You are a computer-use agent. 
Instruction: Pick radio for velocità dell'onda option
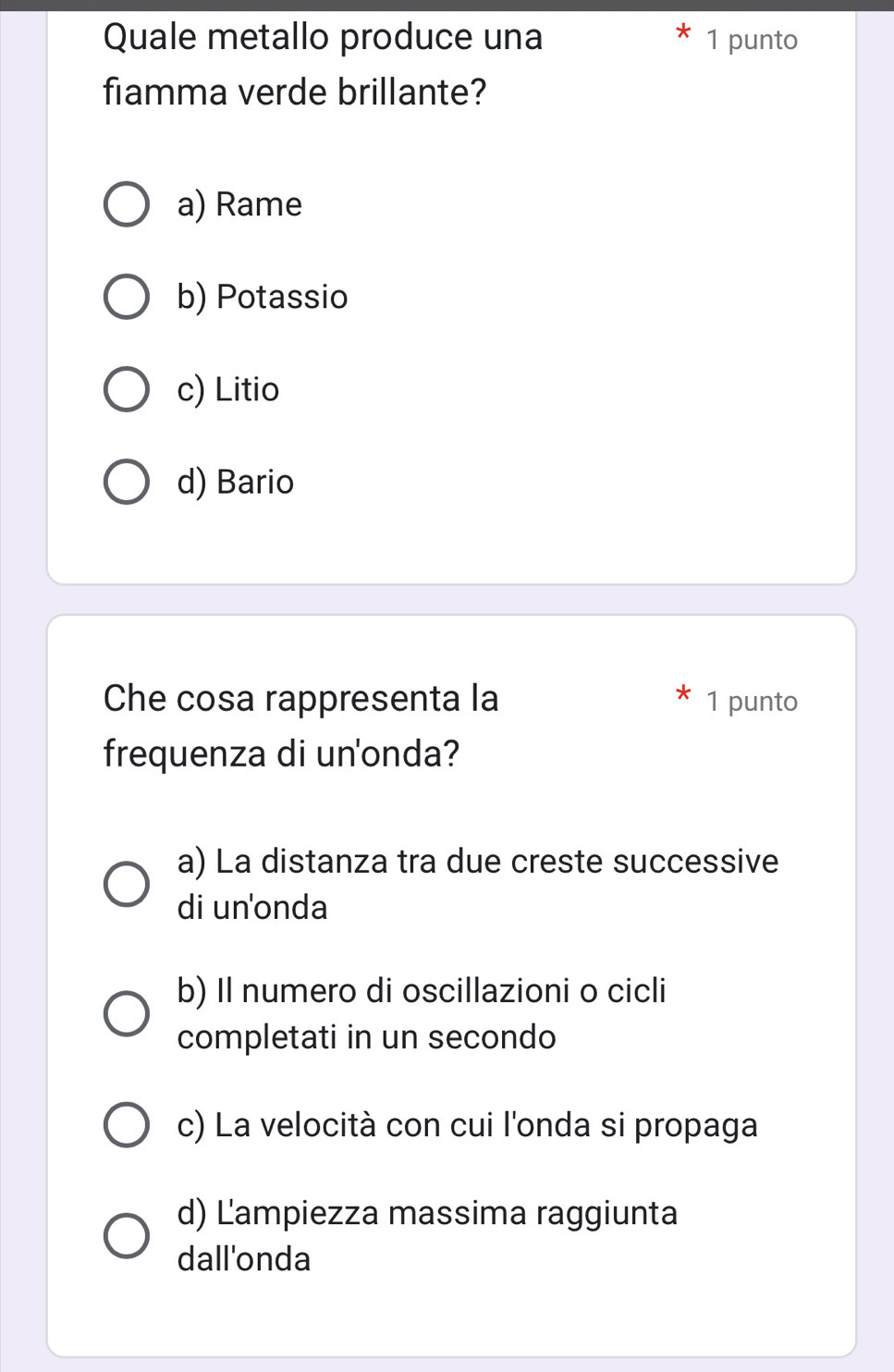(126, 1125)
